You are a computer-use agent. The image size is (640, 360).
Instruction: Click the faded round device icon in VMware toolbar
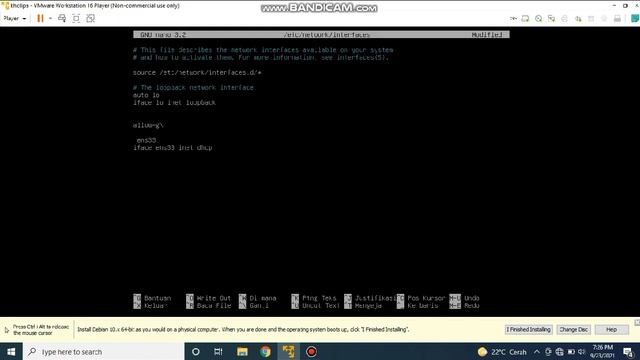click(x=604, y=18)
